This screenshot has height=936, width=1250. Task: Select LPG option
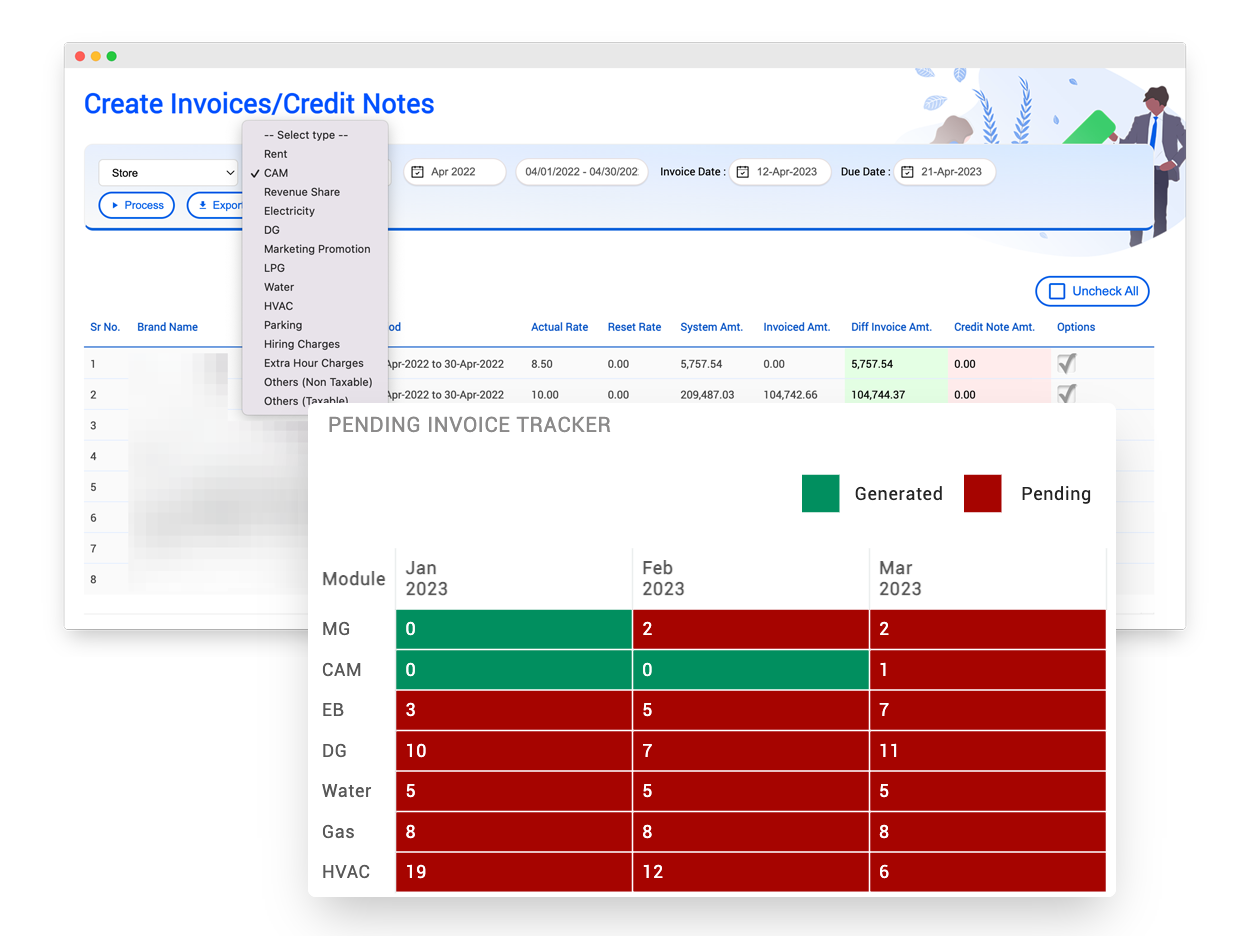tap(274, 268)
